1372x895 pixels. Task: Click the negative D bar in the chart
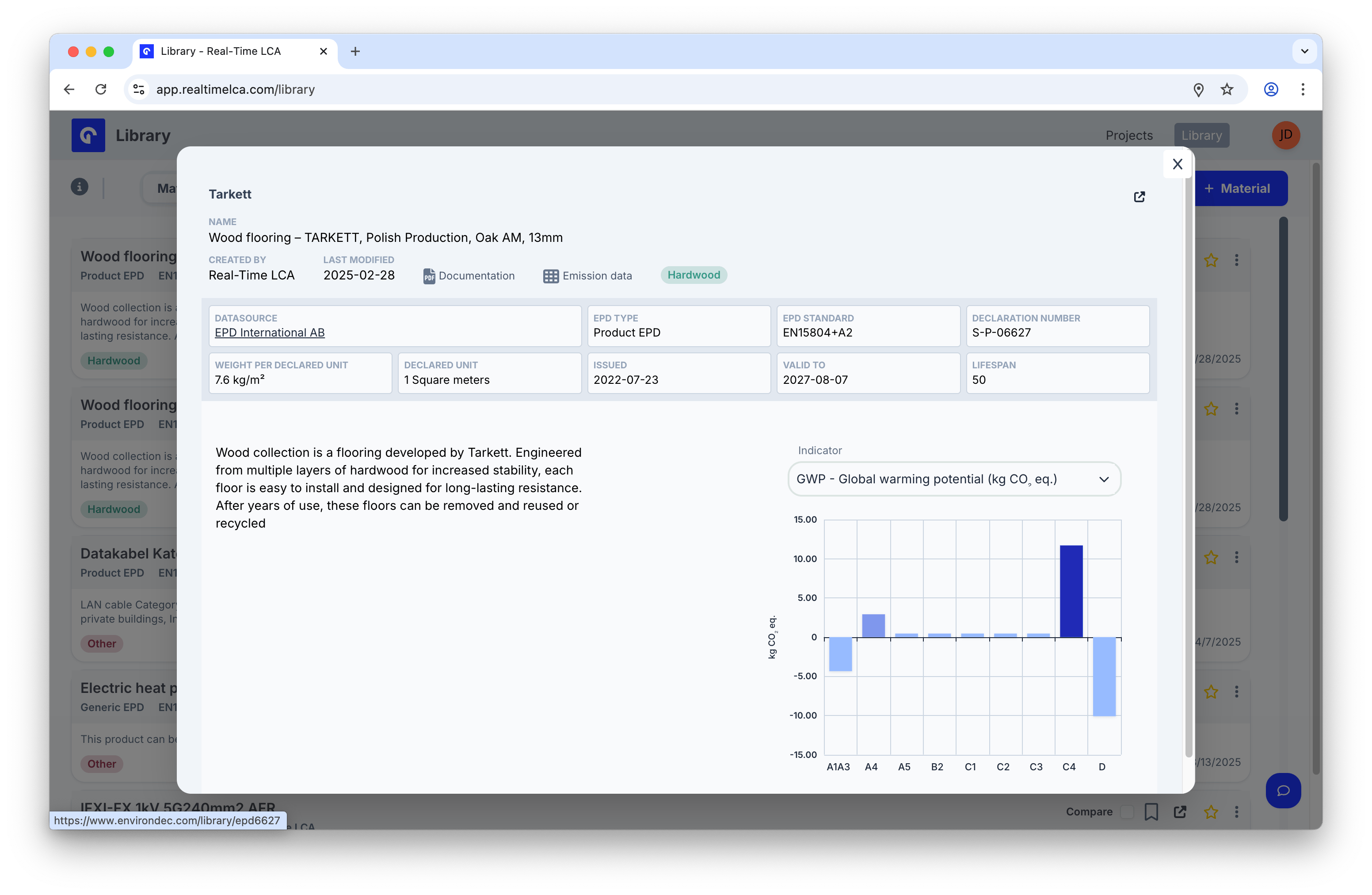pyautogui.click(x=1104, y=677)
